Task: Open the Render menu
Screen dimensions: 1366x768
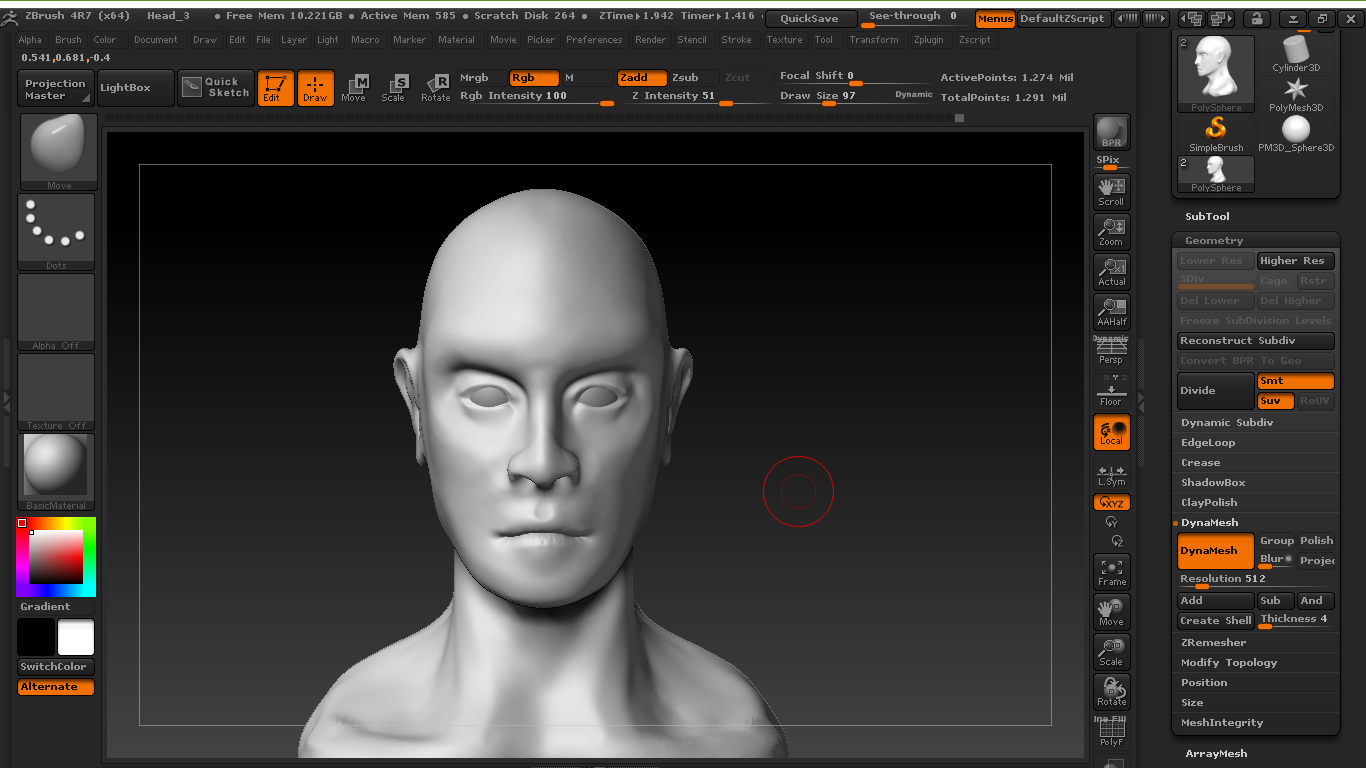Action: 650,40
